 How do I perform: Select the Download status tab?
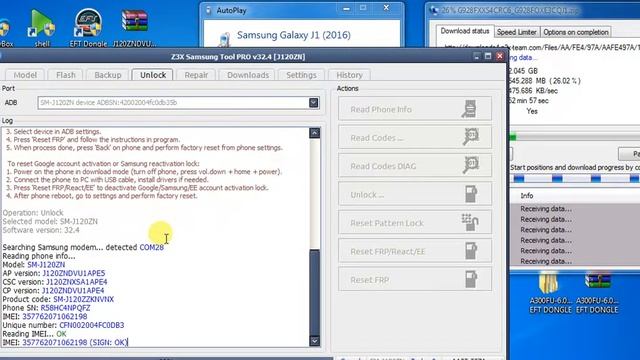(x=464, y=31)
